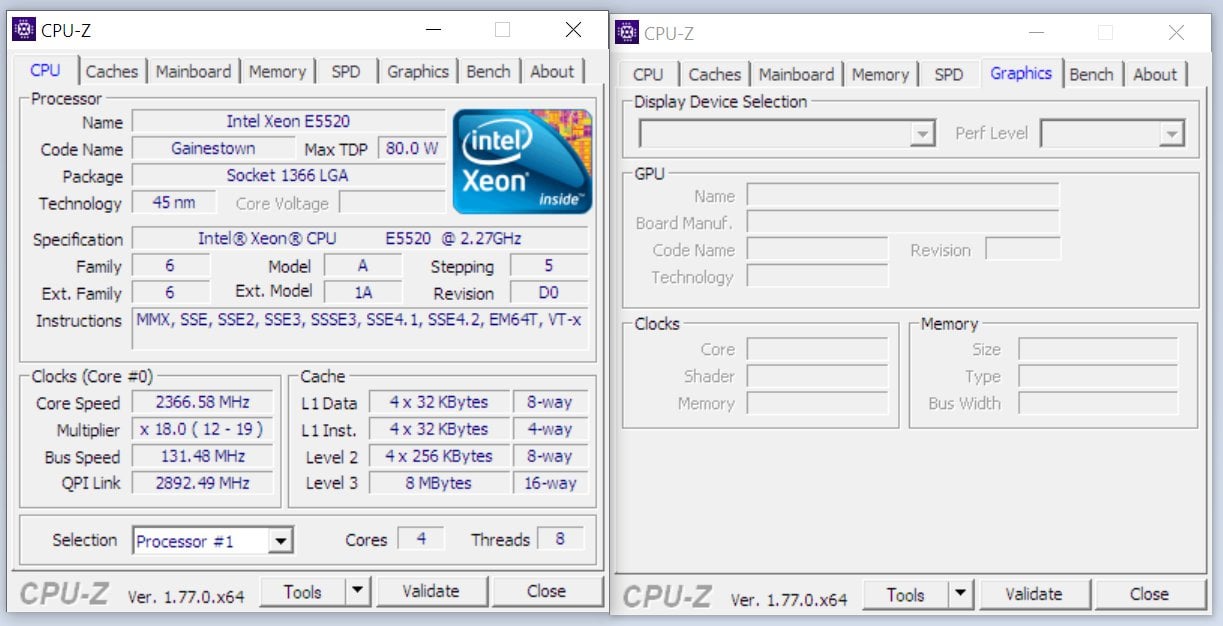Open the Display Device Selection dropdown

click(x=922, y=134)
